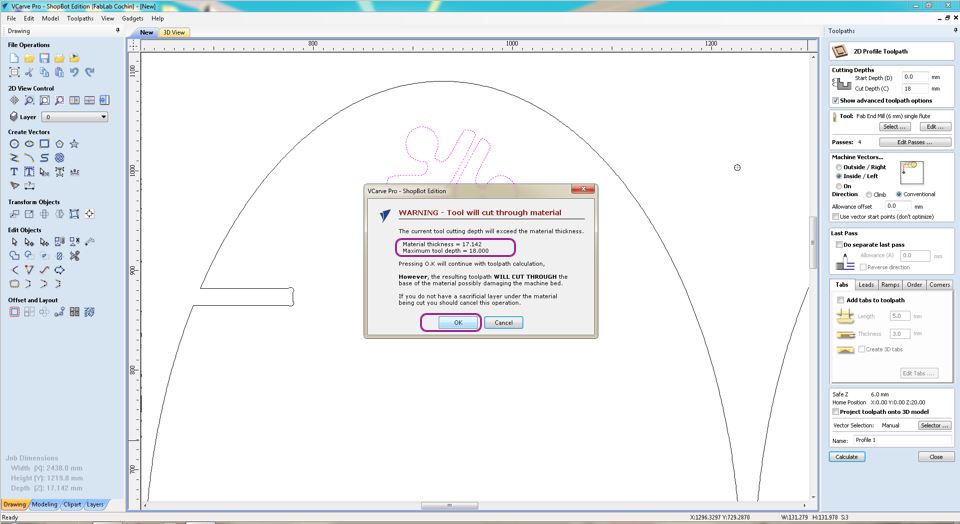Click the Start Depth input field

[x=915, y=77]
